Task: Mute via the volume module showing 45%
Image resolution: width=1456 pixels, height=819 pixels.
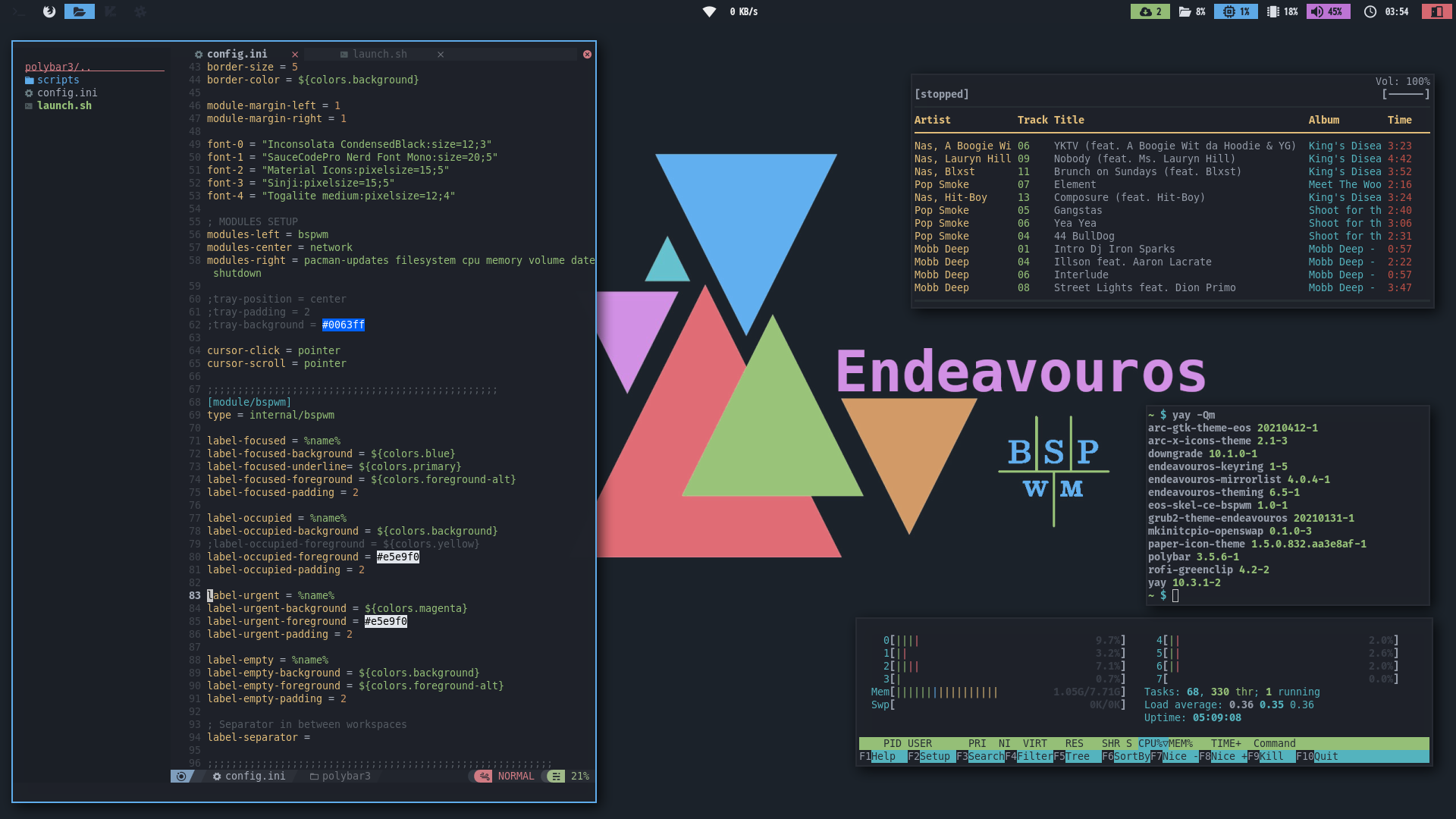Action: click(x=1328, y=11)
